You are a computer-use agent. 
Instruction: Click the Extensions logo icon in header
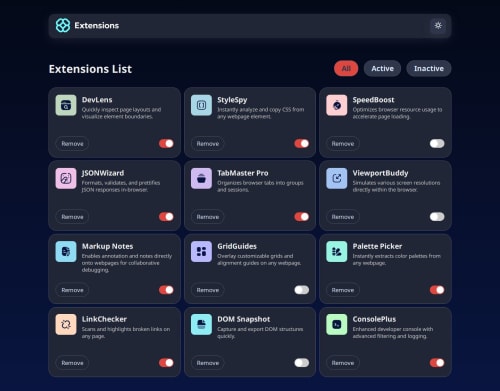click(x=63, y=25)
